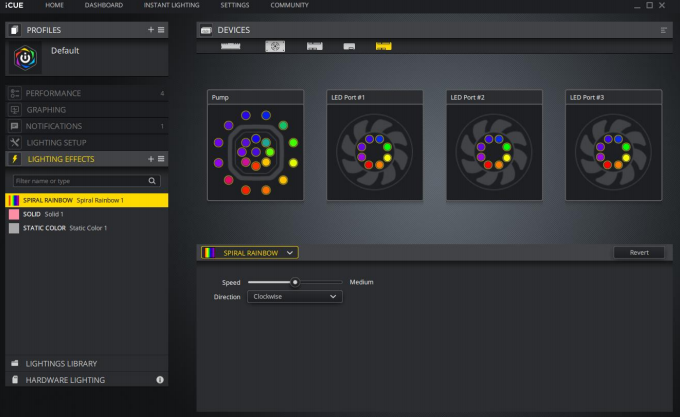Open the Spiral Rainbow effect type dropdown

(x=249, y=253)
